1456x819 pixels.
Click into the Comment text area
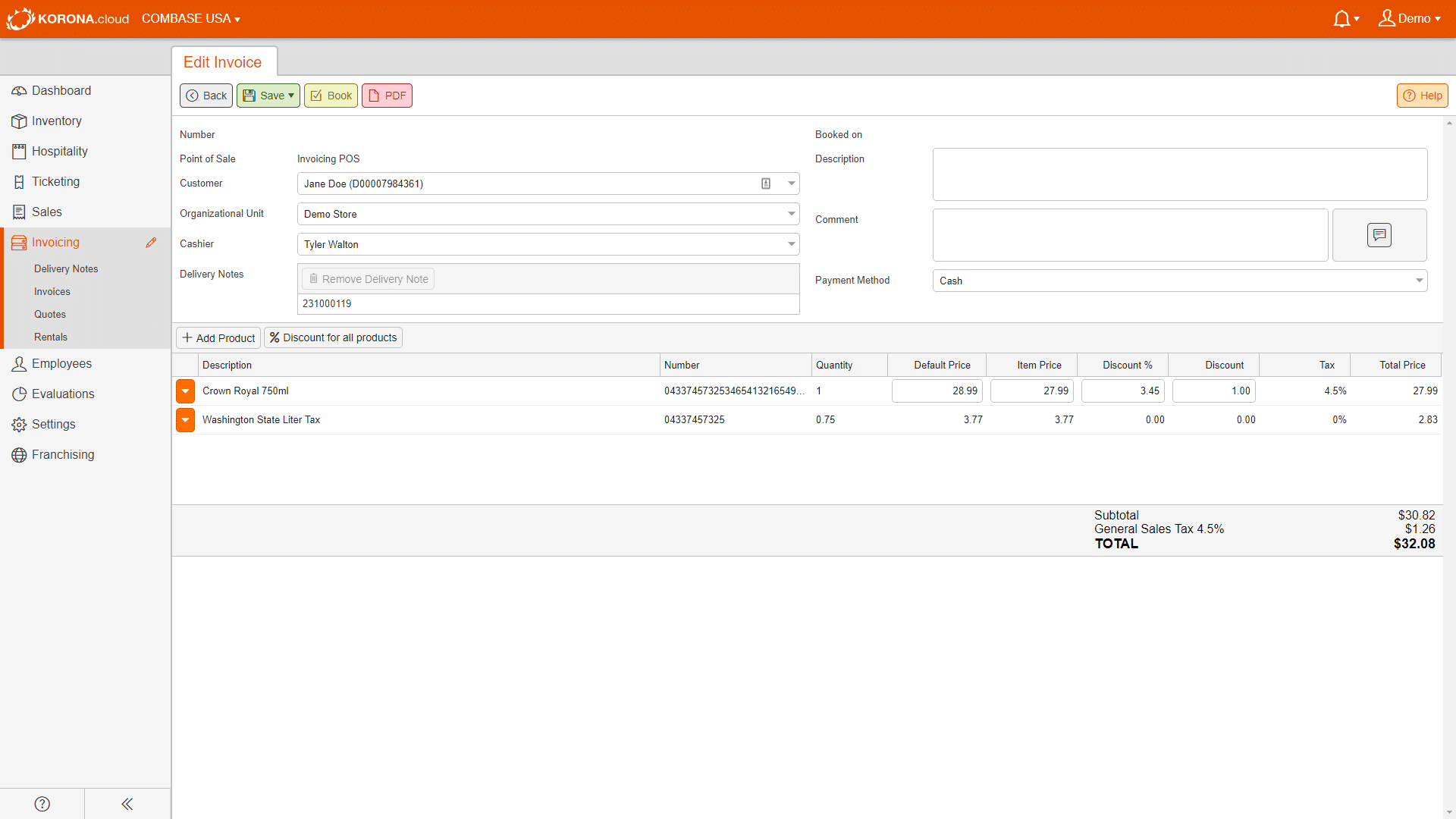(x=1130, y=235)
